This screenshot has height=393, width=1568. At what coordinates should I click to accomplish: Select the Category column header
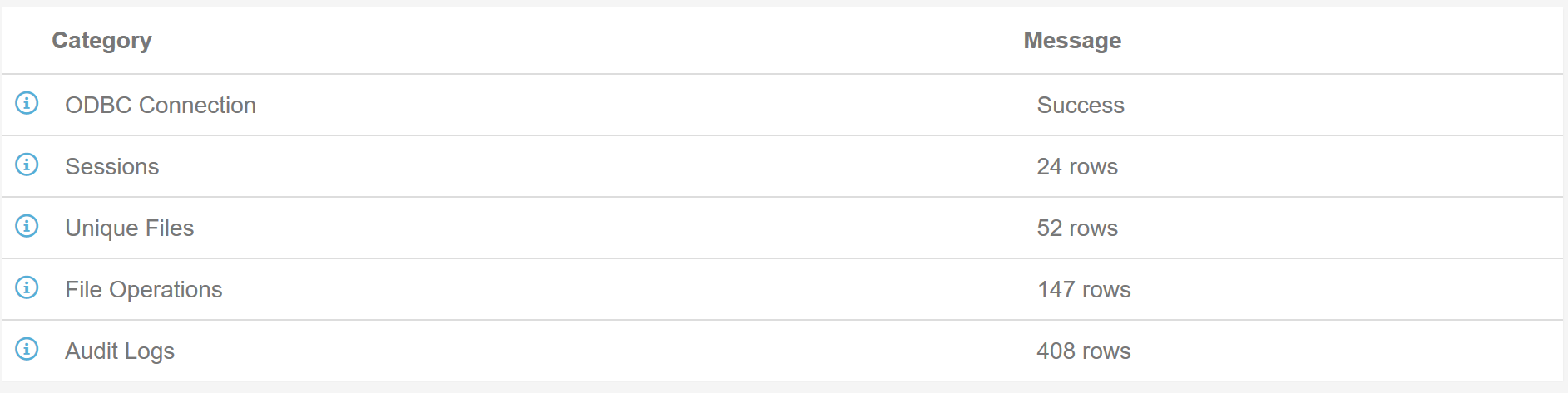[x=101, y=41]
